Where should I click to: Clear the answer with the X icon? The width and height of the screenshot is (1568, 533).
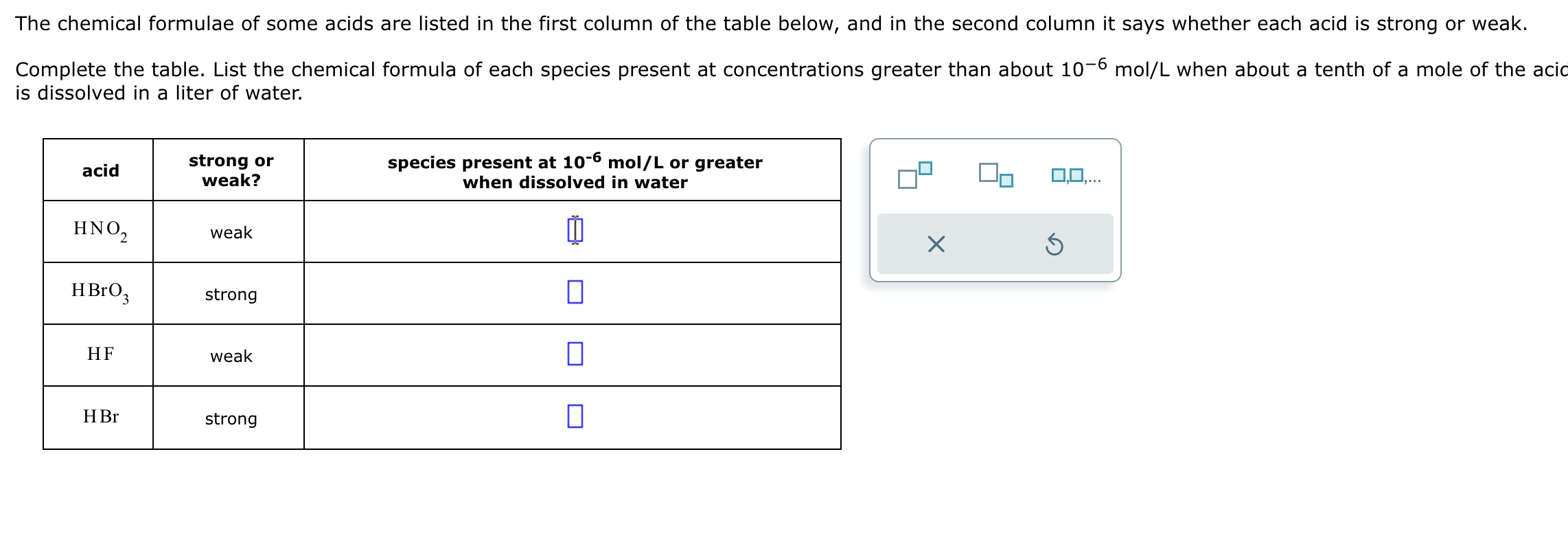click(x=938, y=245)
